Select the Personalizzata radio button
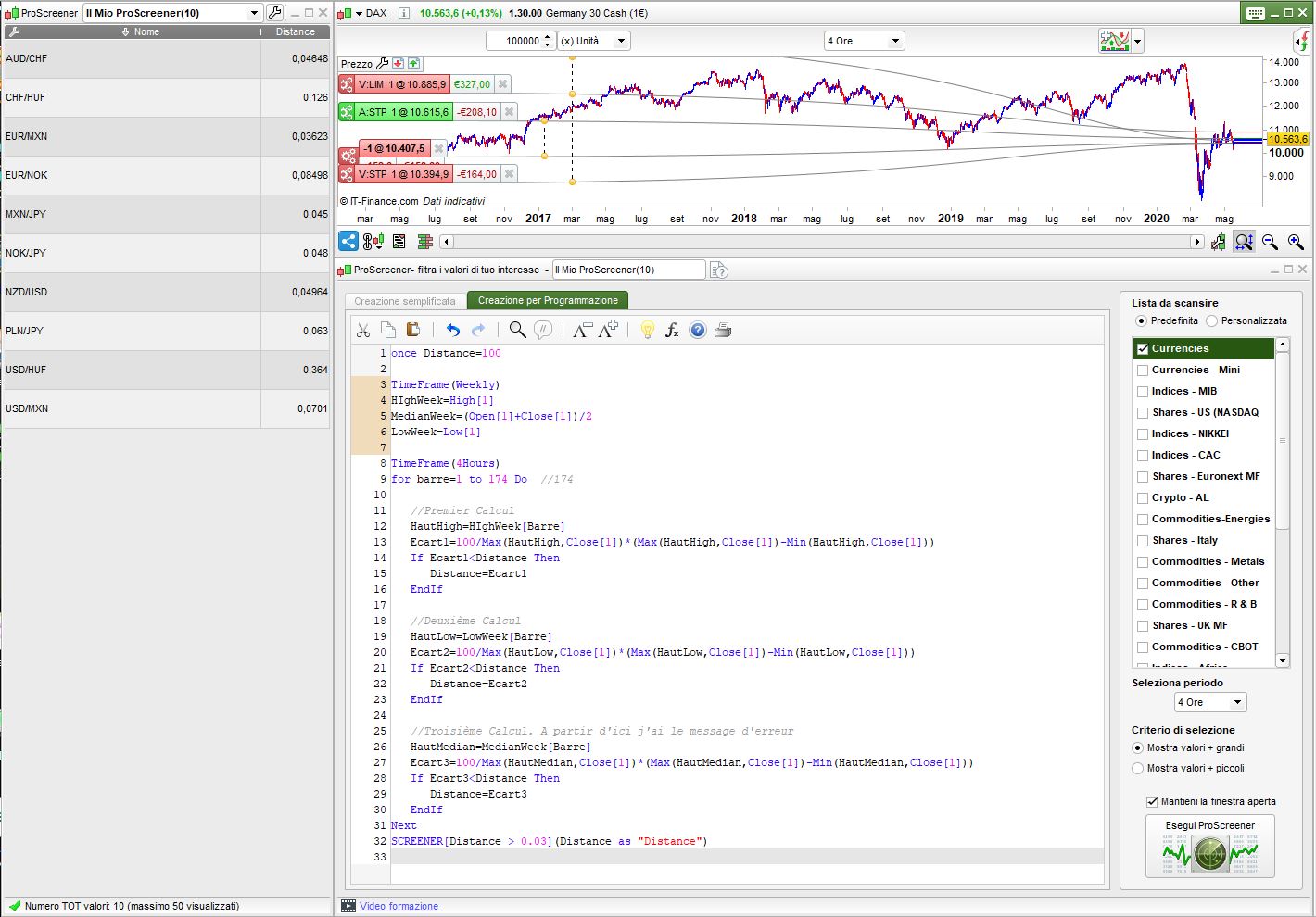 (x=1211, y=320)
